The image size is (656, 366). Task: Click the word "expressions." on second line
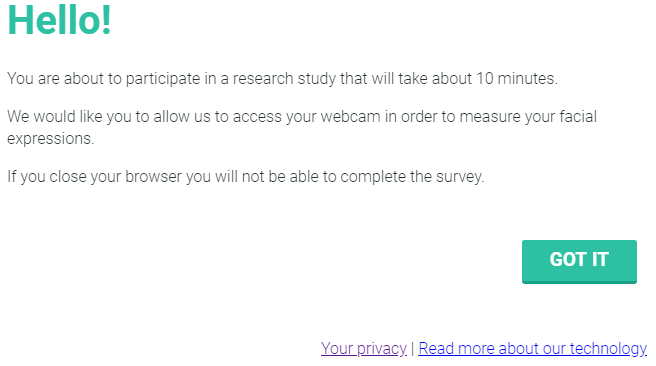pos(51,139)
